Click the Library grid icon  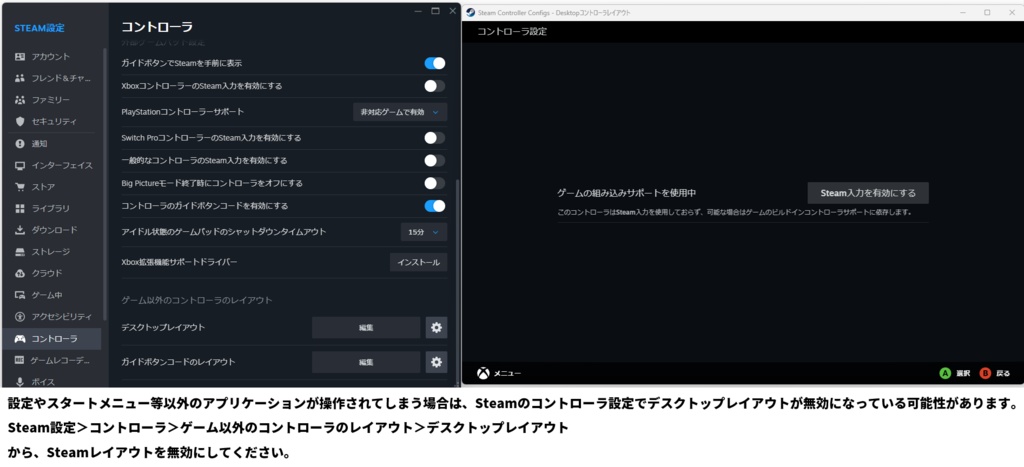[x=20, y=208]
